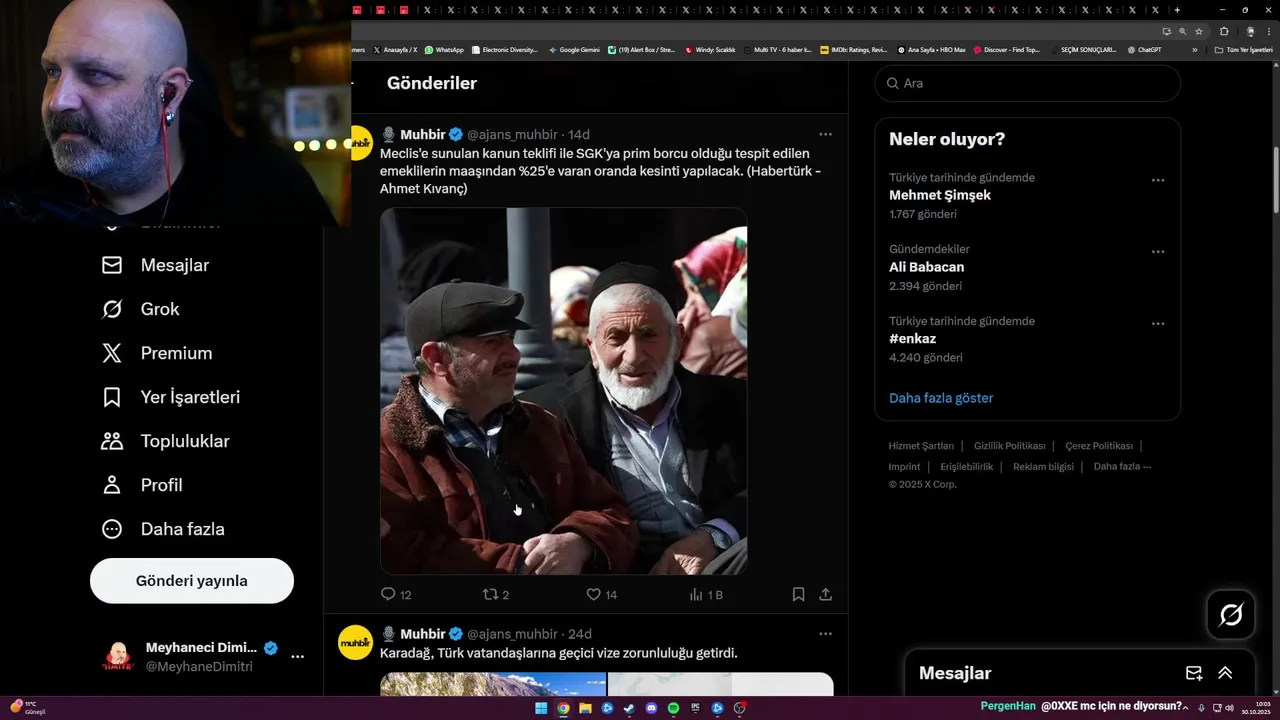
Task: Open a new Chrome tab
Action: click(1177, 10)
